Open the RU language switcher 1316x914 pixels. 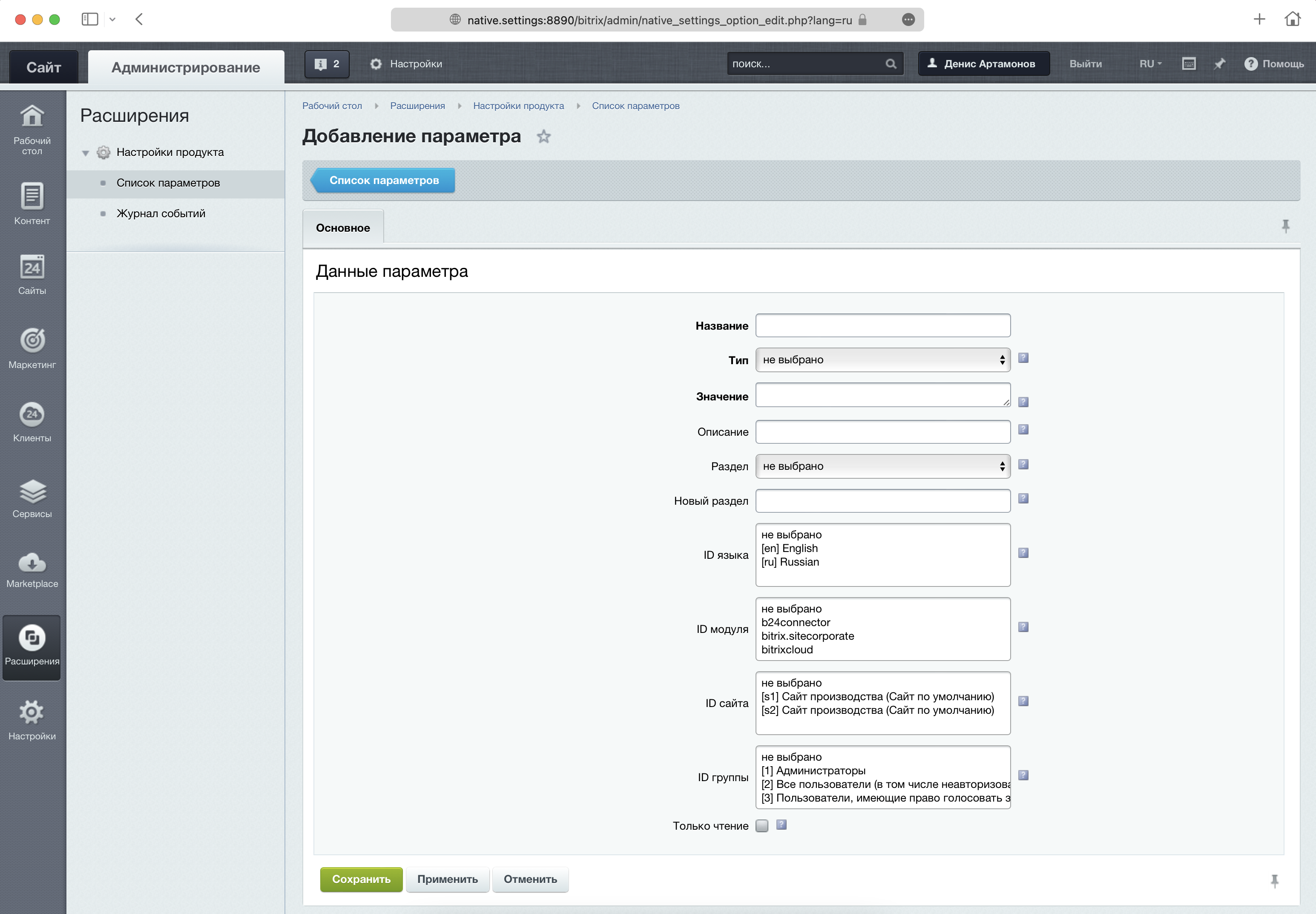(x=1150, y=63)
